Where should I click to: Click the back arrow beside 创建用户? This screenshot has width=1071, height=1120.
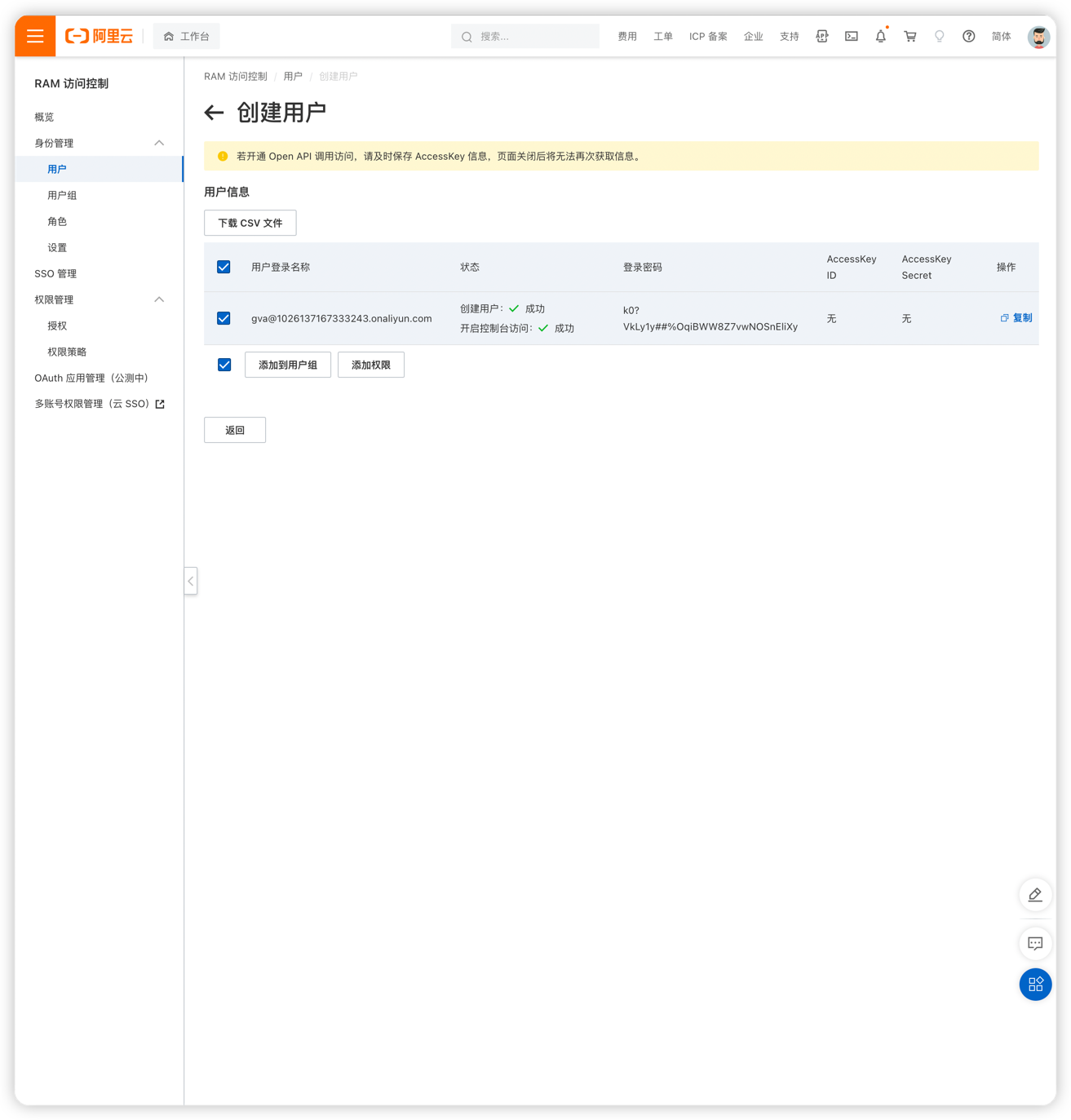(x=214, y=113)
